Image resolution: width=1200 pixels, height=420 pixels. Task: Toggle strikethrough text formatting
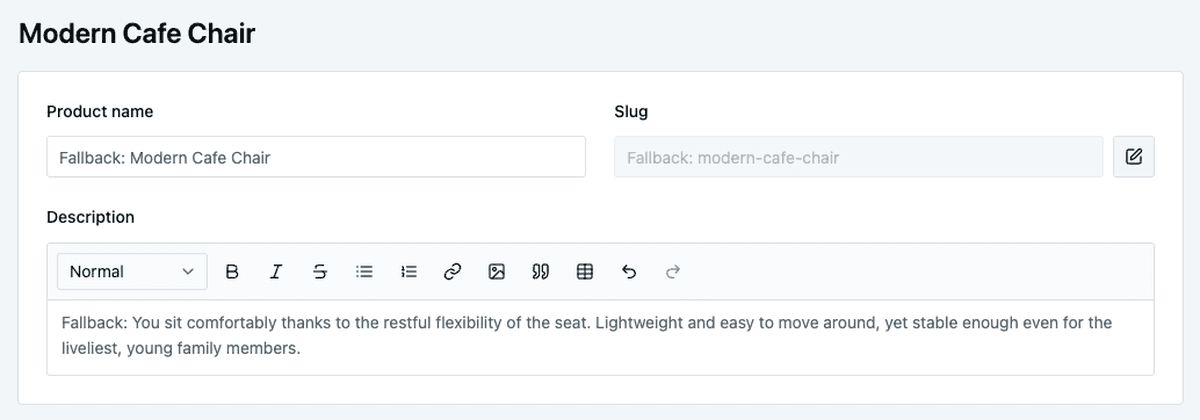pos(320,272)
